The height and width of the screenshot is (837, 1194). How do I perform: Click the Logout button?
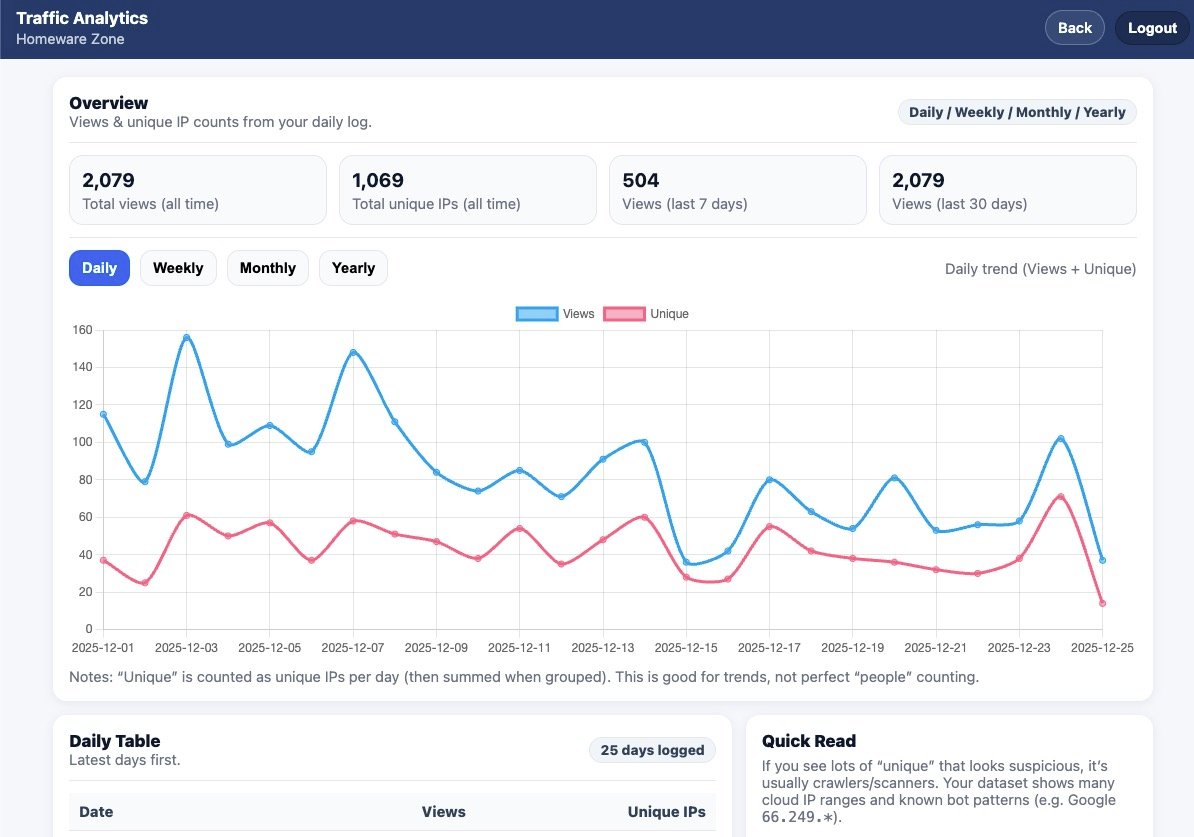tap(1151, 27)
